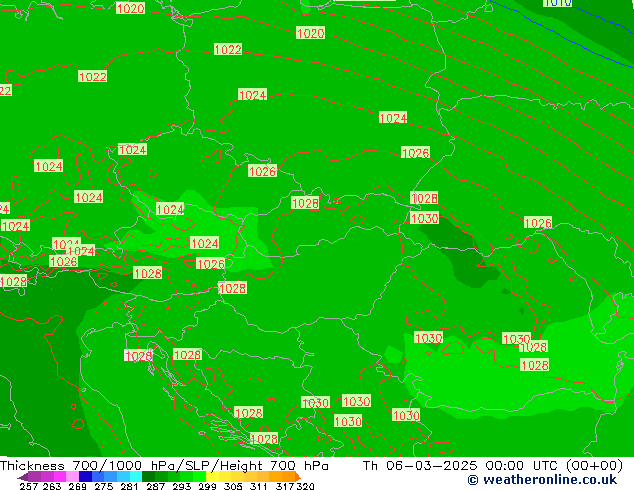Click the cyan legend swatch
This screenshot has height=490, width=634.
point(136,477)
